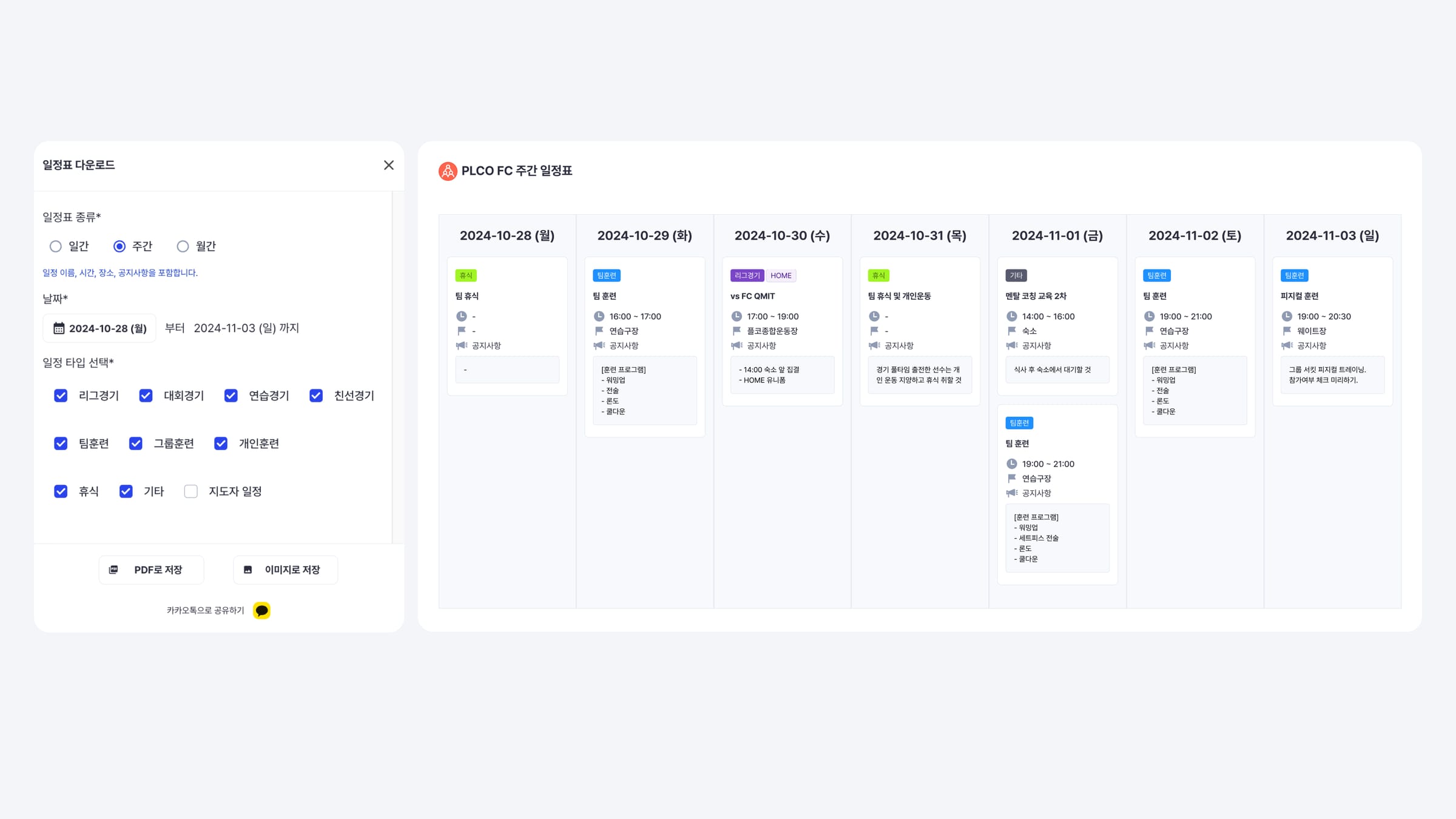Click the 이미지로 저장 button
Image resolution: width=1456 pixels, height=819 pixels.
point(285,570)
